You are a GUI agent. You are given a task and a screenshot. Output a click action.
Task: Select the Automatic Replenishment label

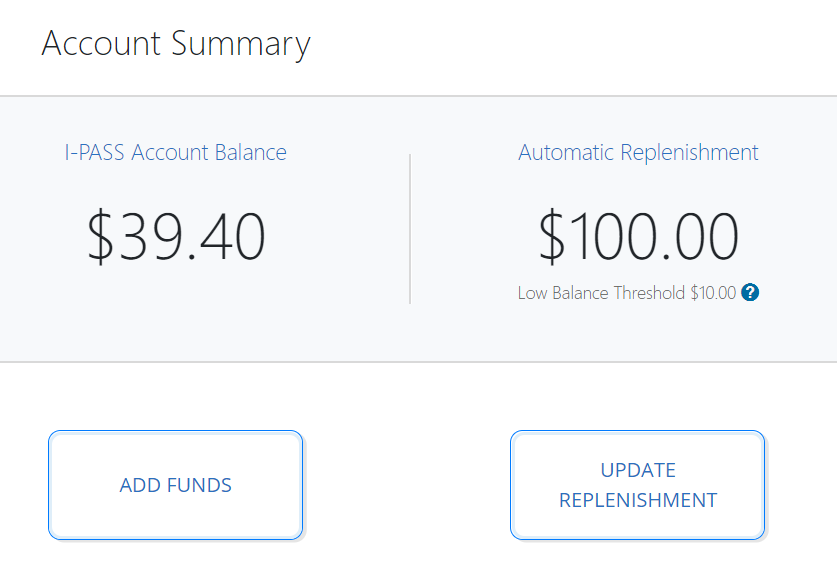[x=638, y=153]
